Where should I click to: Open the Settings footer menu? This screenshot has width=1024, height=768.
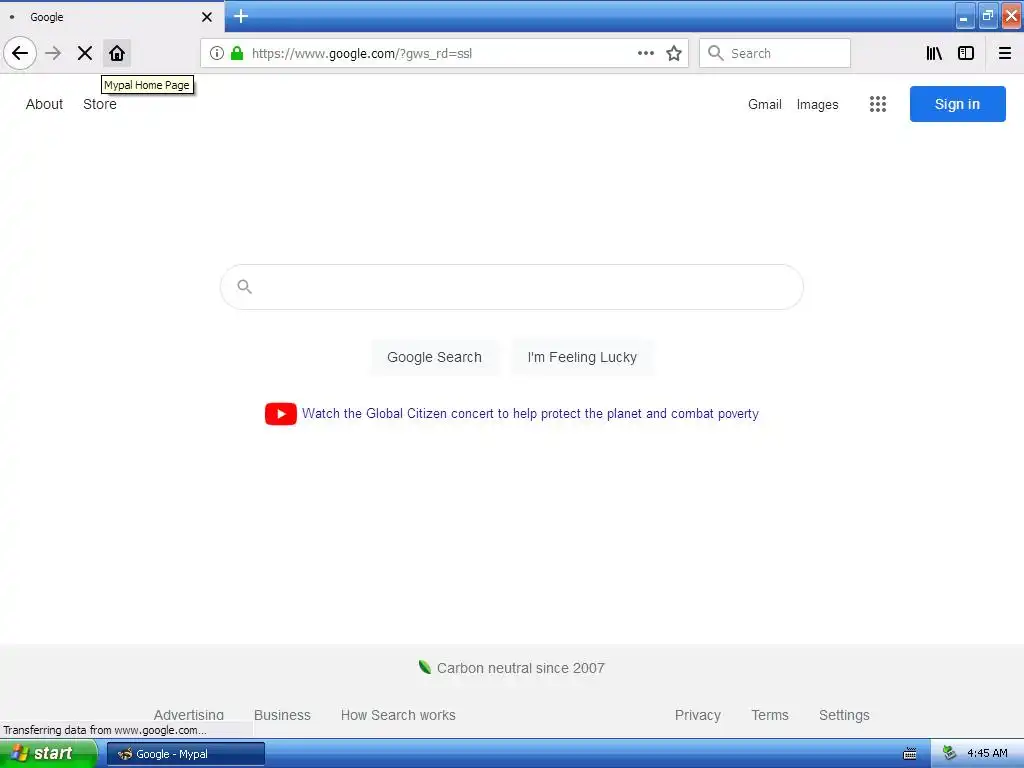[x=844, y=715]
